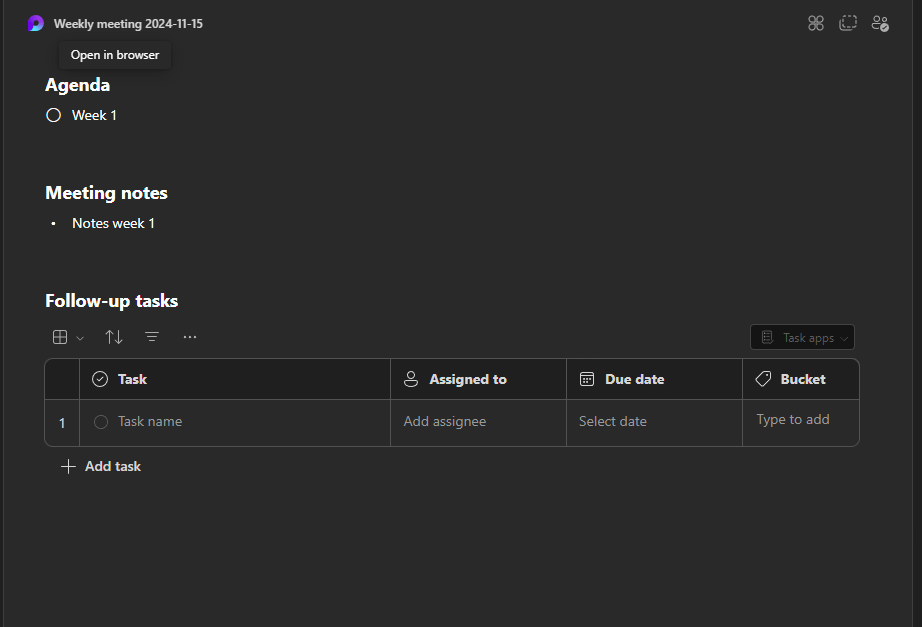
Task: Click the copy component dashed-square icon
Action: (x=847, y=24)
